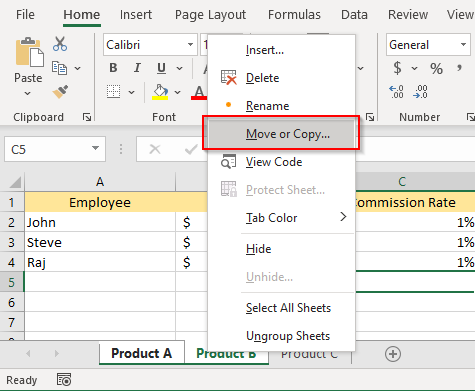Toggle Bold formatting

coord(113,68)
